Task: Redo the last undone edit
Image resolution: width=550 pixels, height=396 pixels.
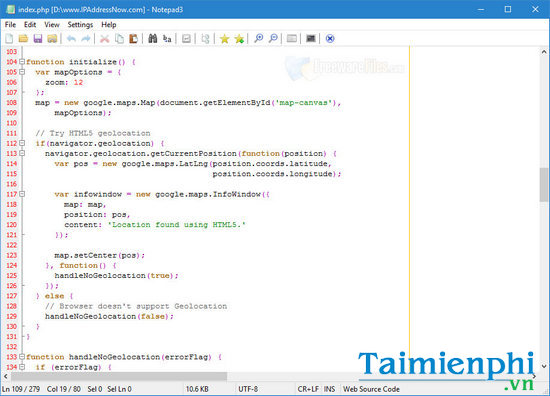Action: click(x=86, y=39)
